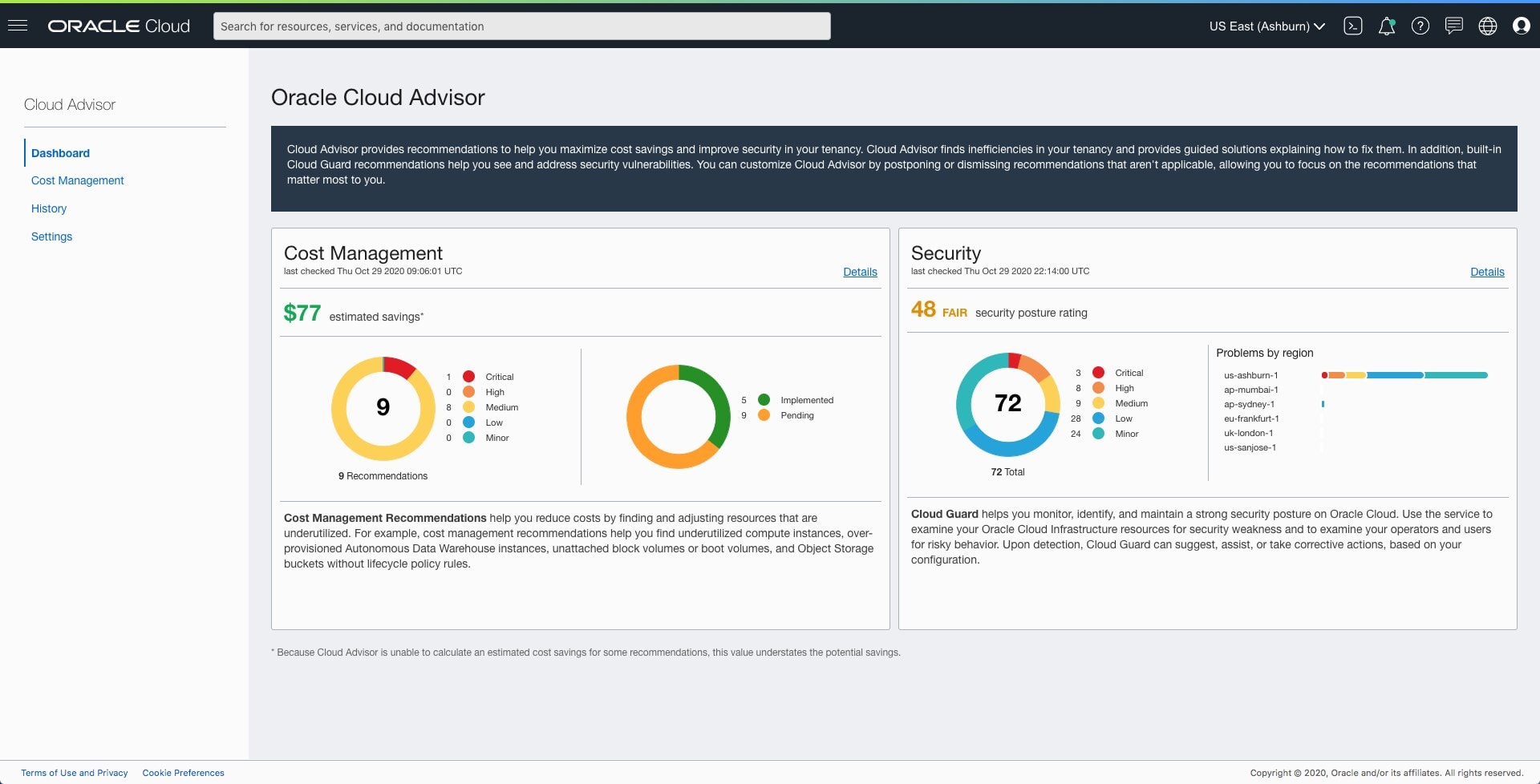Click the Oracle Cloud logo

(x=117, y=26)
